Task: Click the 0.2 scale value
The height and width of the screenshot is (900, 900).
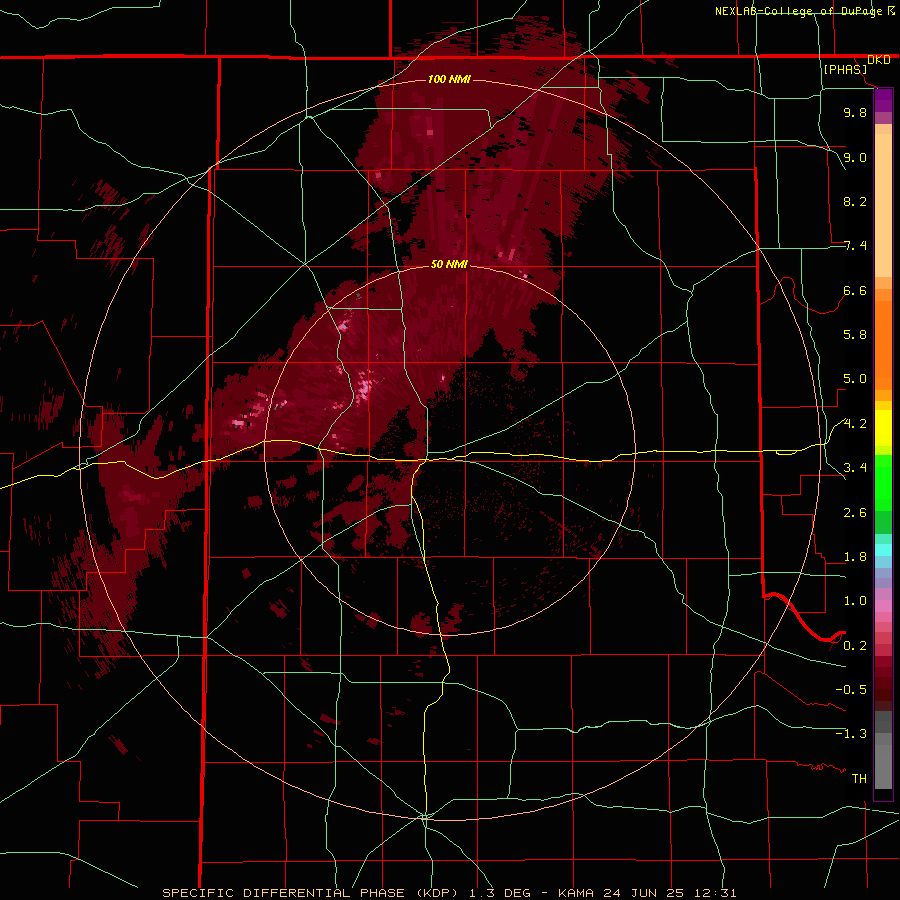Action: [x=855, y=646]
